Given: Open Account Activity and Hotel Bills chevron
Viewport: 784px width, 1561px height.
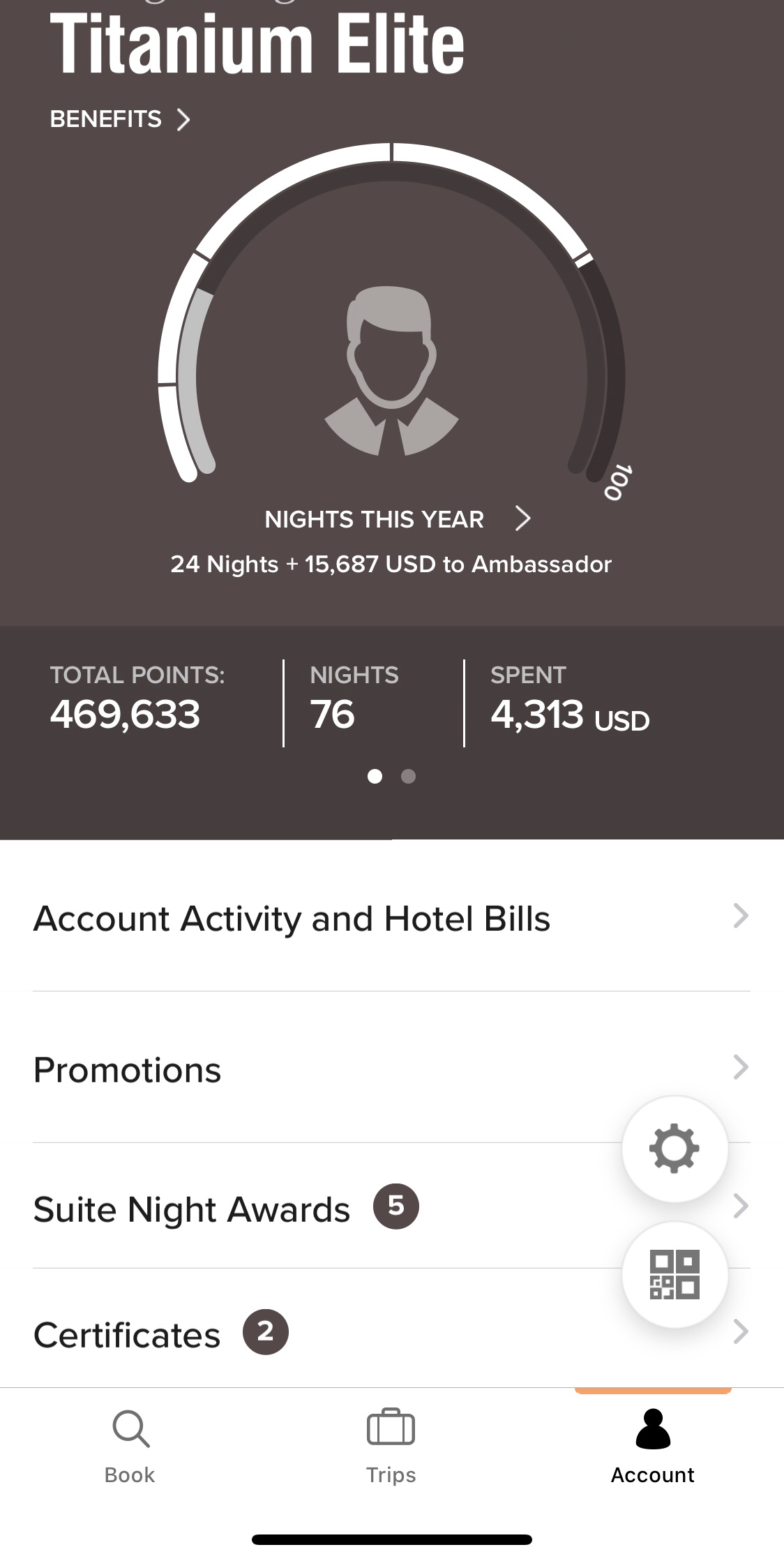Looking at the screenshot, I should (x=741, y=916).
